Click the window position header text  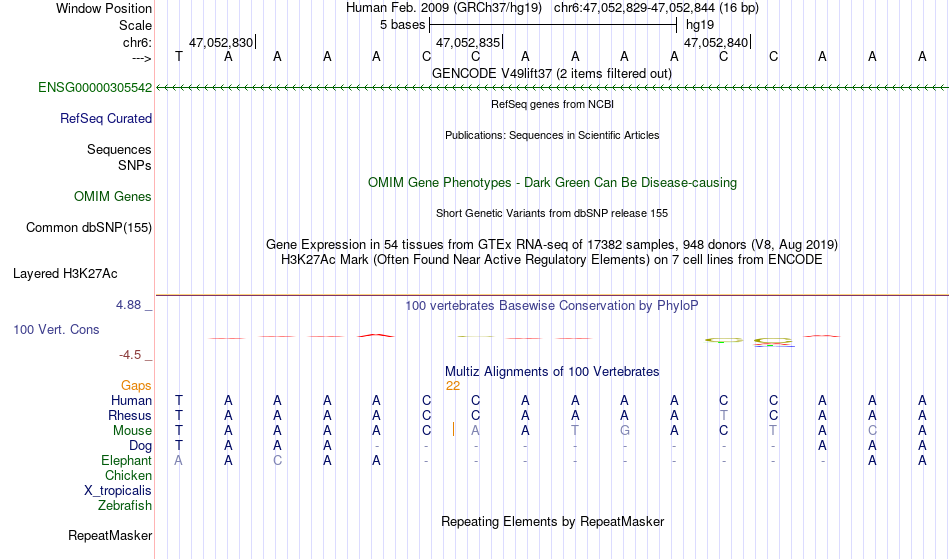[552, 8]
